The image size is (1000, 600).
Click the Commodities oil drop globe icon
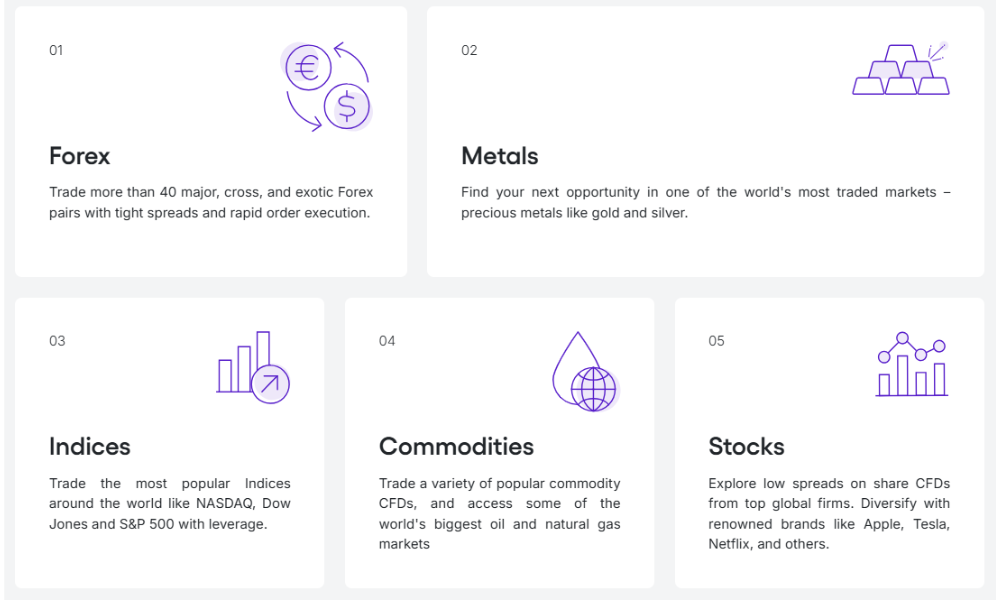pos(585,371)
